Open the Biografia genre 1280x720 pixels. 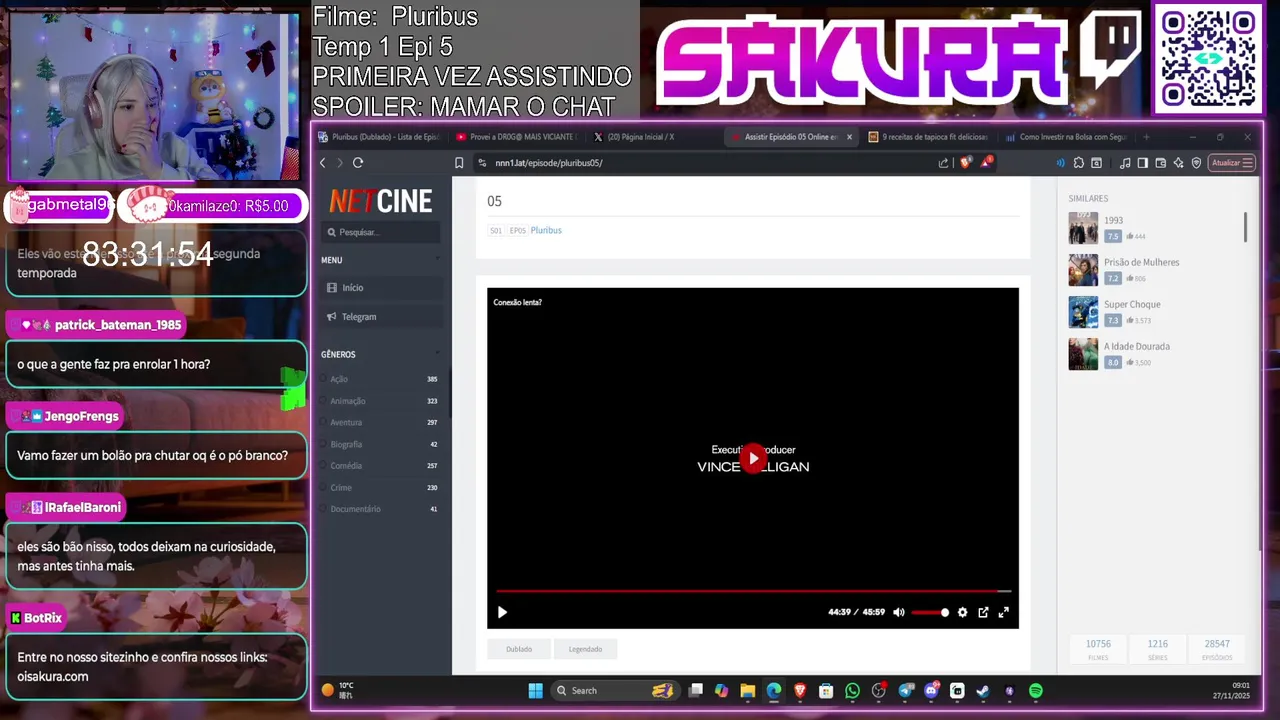pyautogui.click(x=346, y=444)
